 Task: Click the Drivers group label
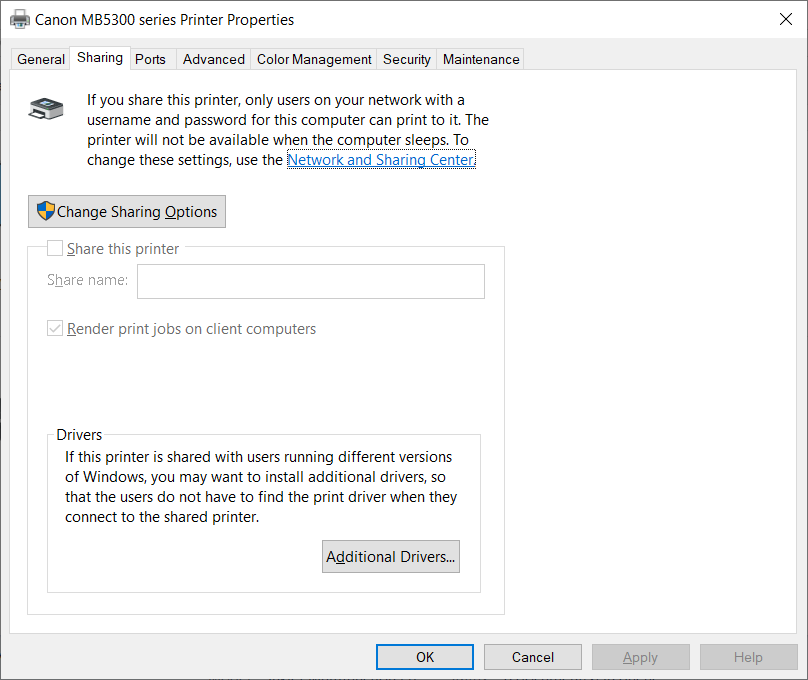point(79,435)
